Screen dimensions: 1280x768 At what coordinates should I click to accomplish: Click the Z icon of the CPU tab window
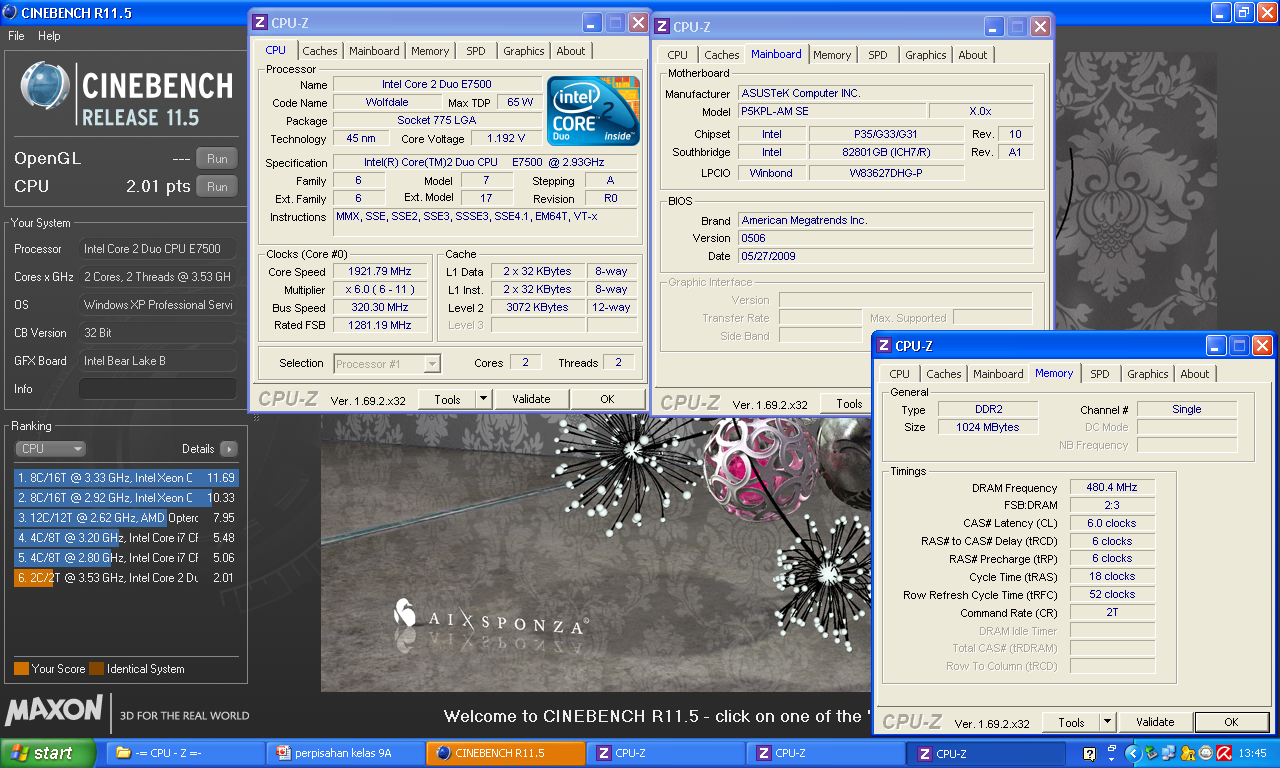(260, 22)
